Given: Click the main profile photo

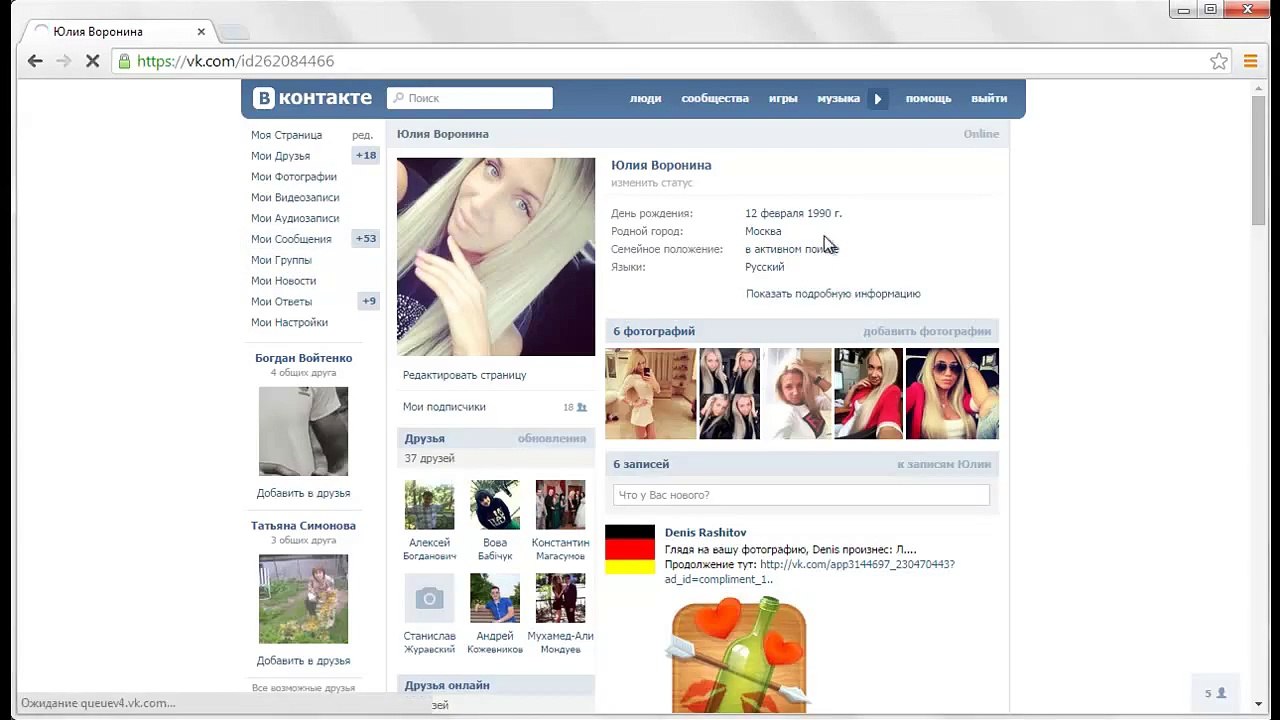Looking at the screenshot, I should click(496, 256).
